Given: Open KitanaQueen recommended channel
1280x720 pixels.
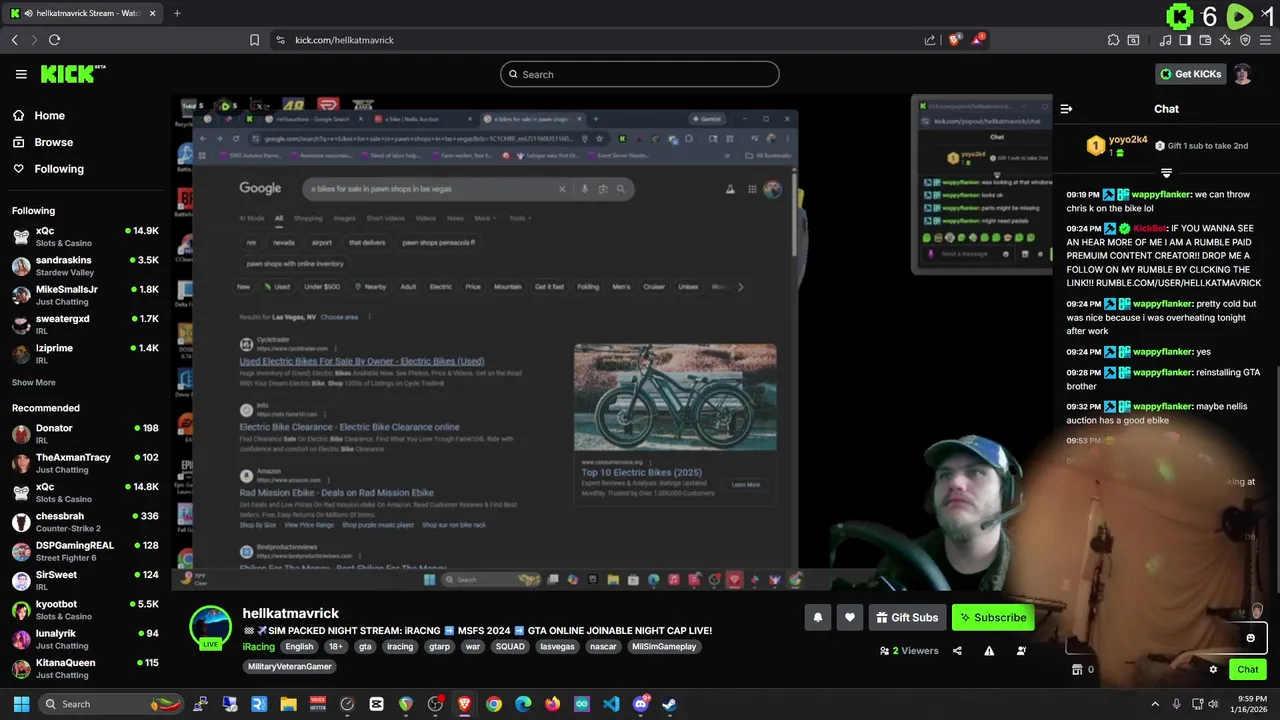Looking at the screenshot, I should pyautogui.click(x=85, y=668).
